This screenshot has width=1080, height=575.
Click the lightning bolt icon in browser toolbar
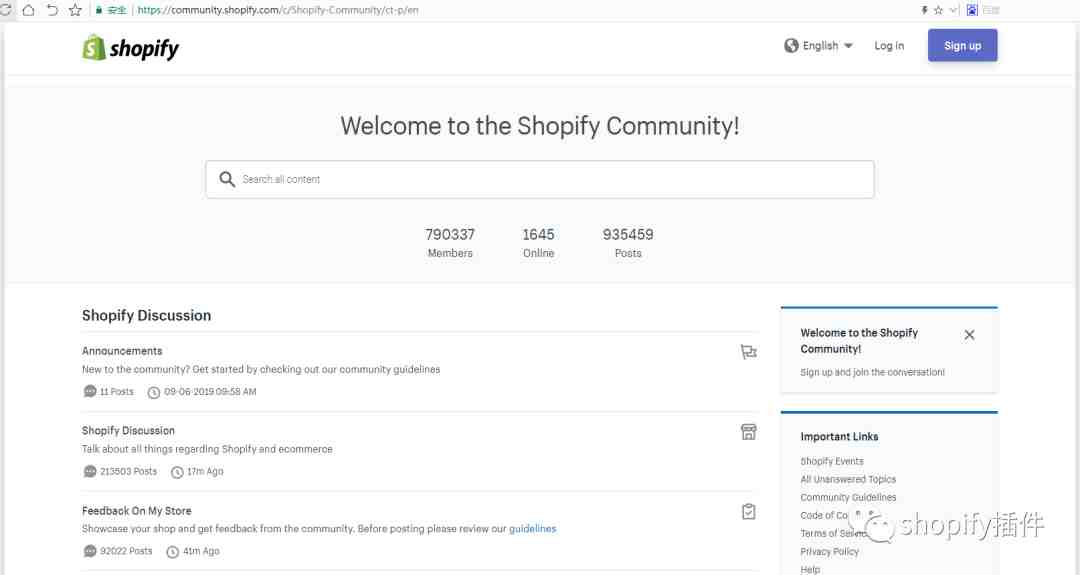924,10
